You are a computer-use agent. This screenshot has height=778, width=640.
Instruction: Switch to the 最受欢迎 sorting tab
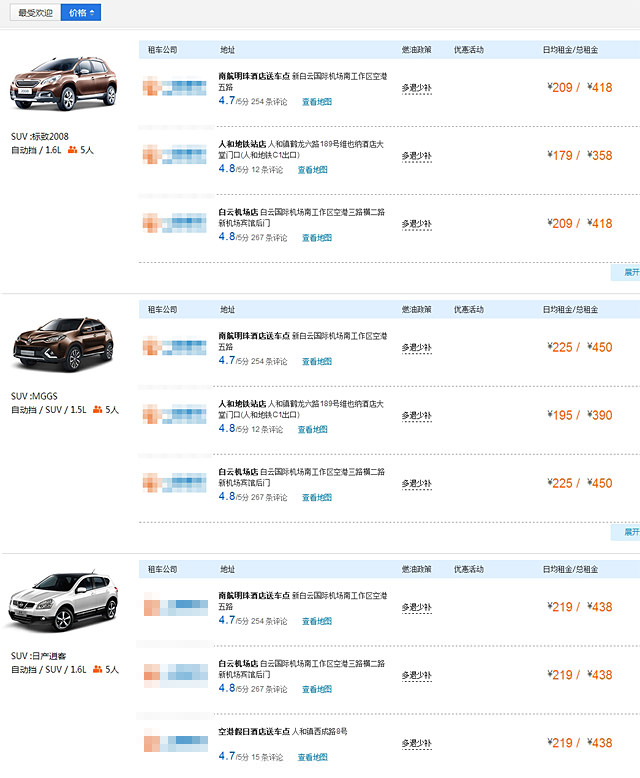(35, 13)
